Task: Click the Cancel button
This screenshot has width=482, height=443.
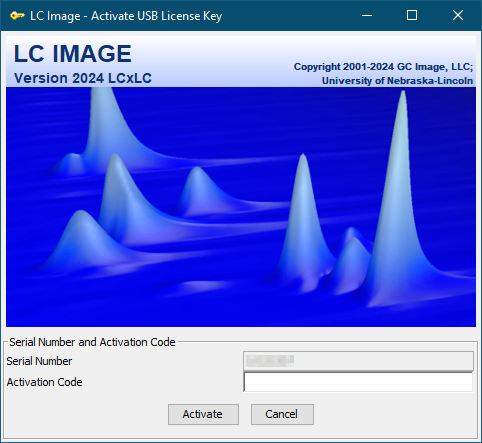Action: 282,414
